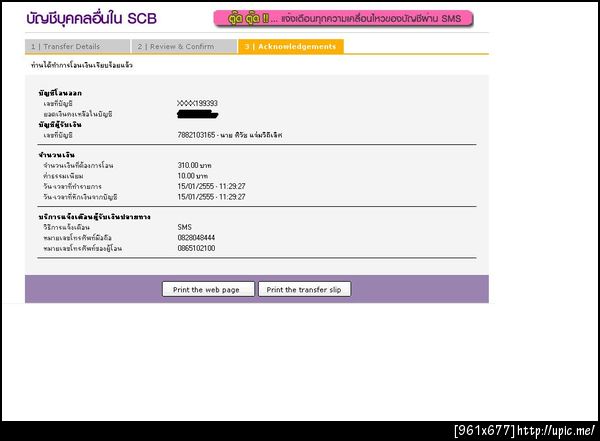The width and height of the screenshot is (600, 441).
Task: Click the Print the transfer slip button
Action: [x=304, y=289]
